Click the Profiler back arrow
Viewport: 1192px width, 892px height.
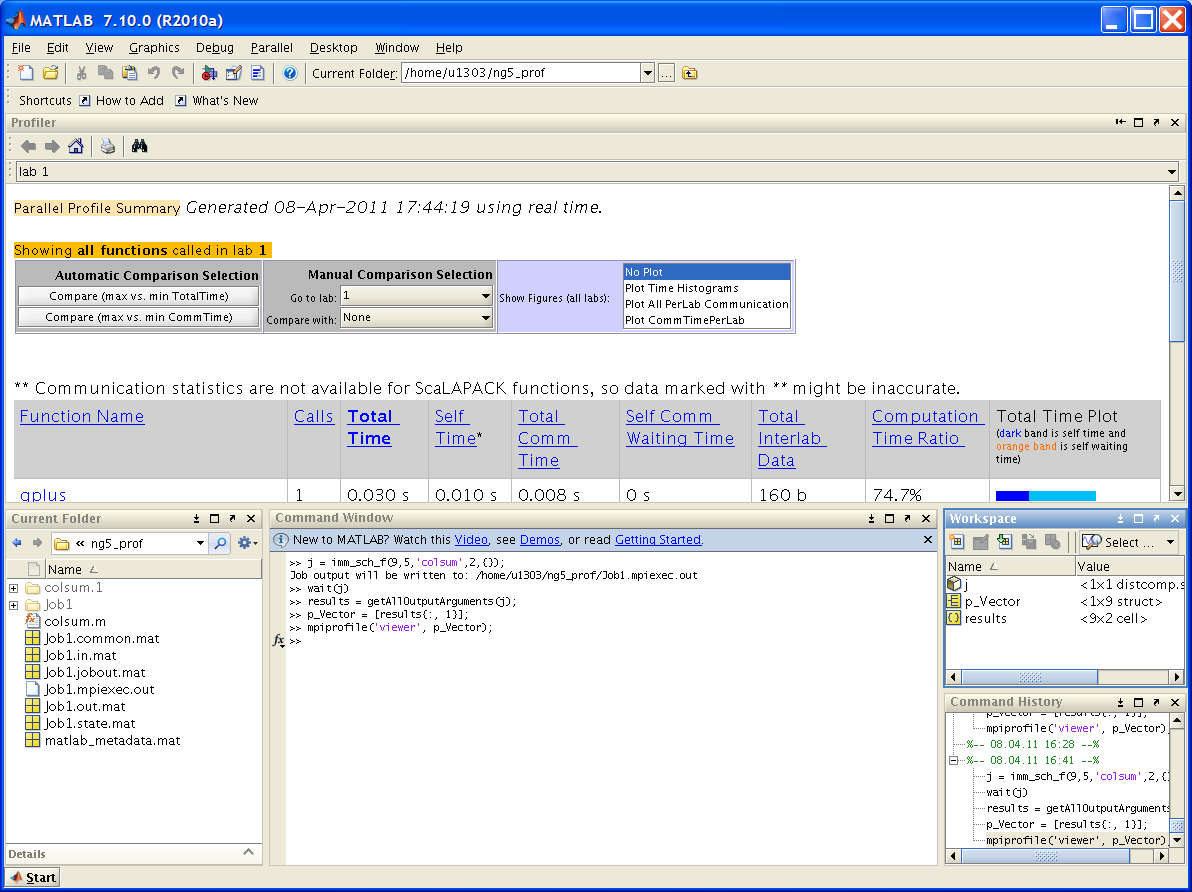28,146
